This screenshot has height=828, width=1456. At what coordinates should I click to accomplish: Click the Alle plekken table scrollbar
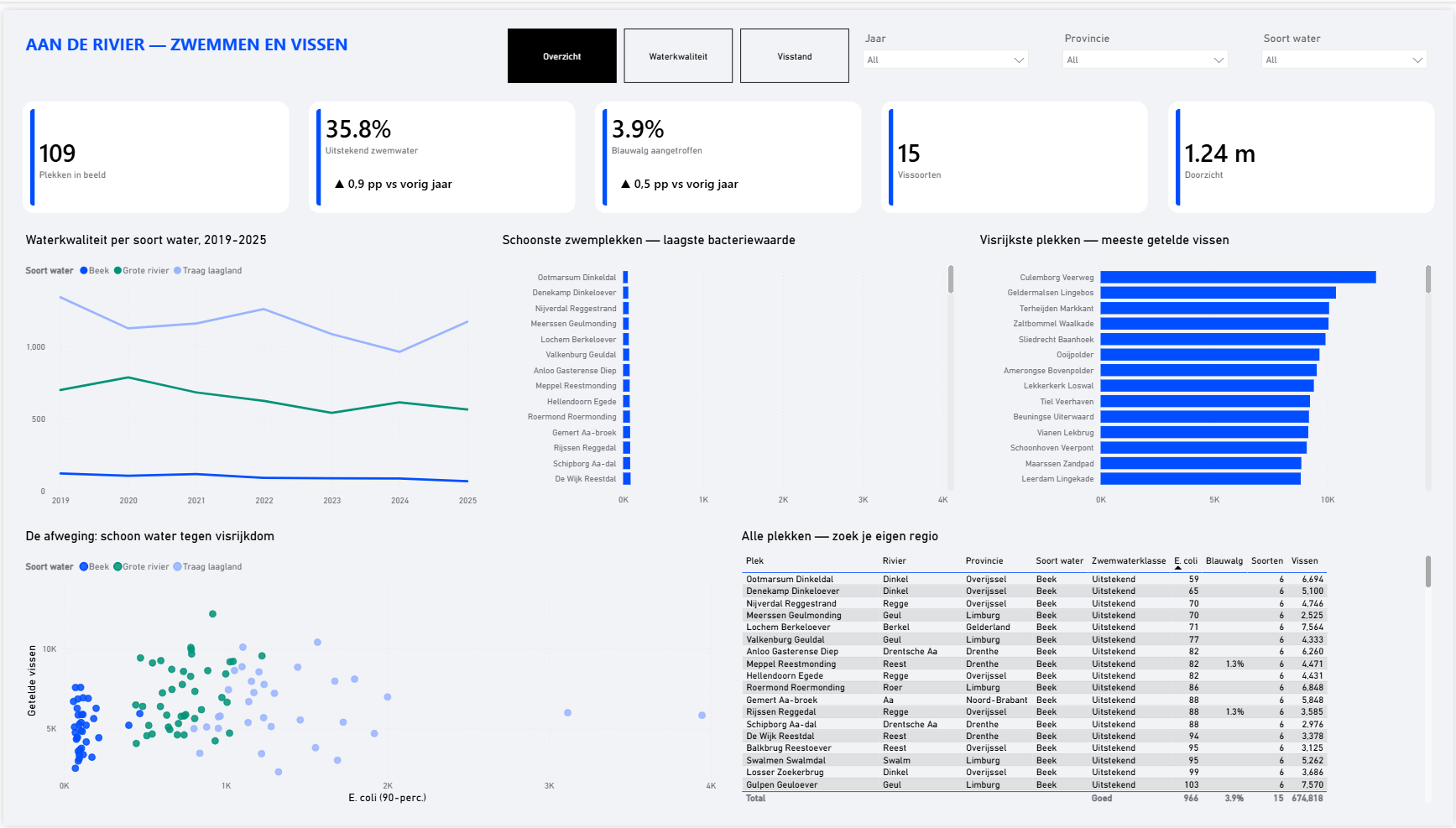point(1428,571)
